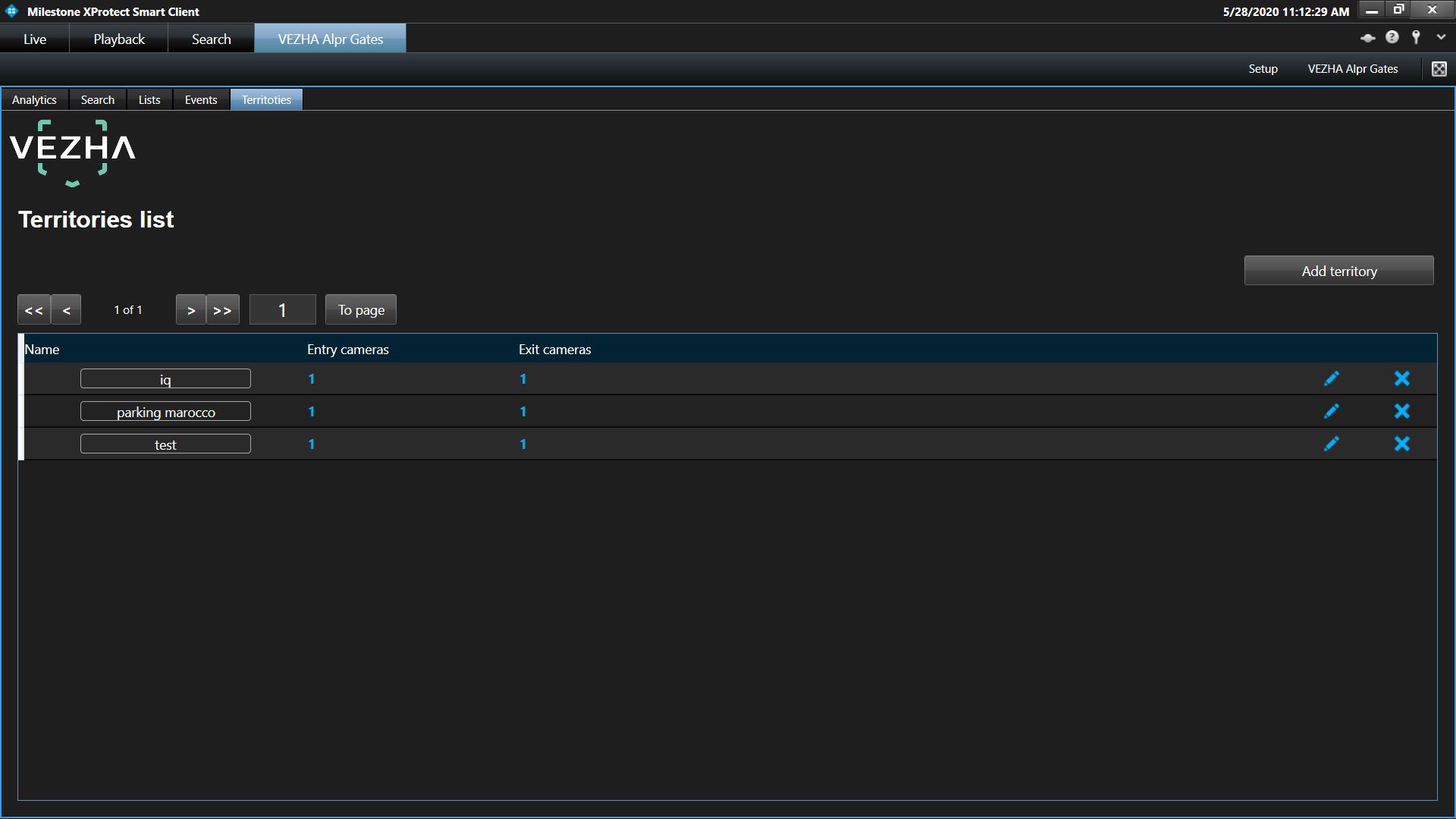Click the Milestone XProtect app icon
The height and width of the screenshot is (819, 1456).
pos(11,11)
